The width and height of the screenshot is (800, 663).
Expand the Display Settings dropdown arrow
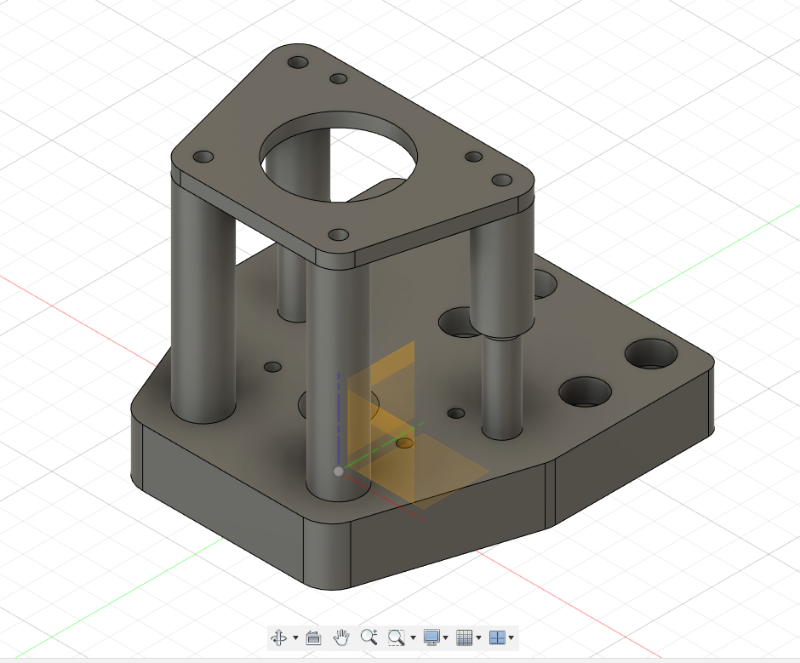click(x=446, y=638)
